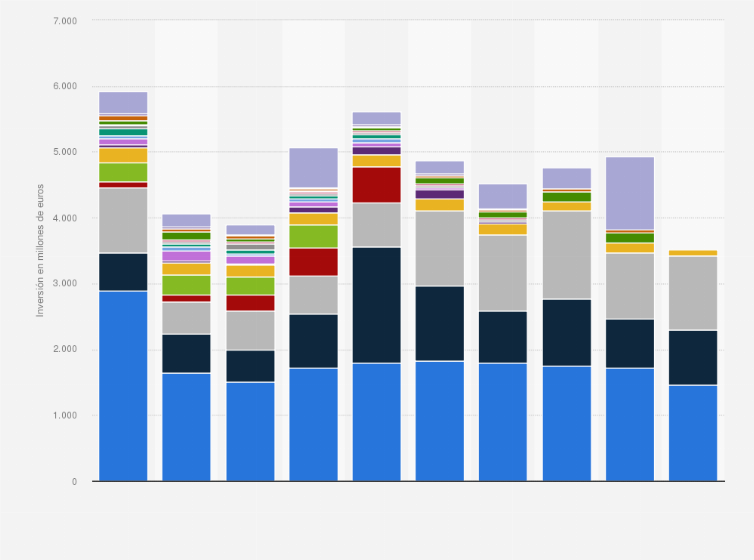Click the yellow top segment of the last bar
This screenshot has width=754, height=560.
tap(692, 253)
